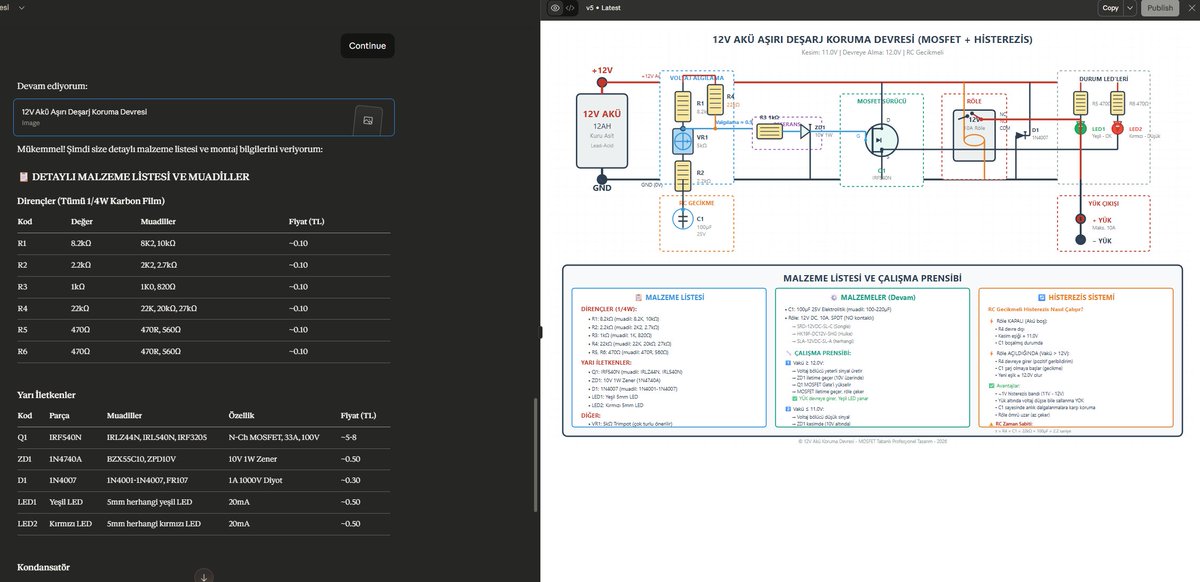Switch artifact to preview eye view
The width and height of the screenshot is (1200, 582).
pos(555,8)
